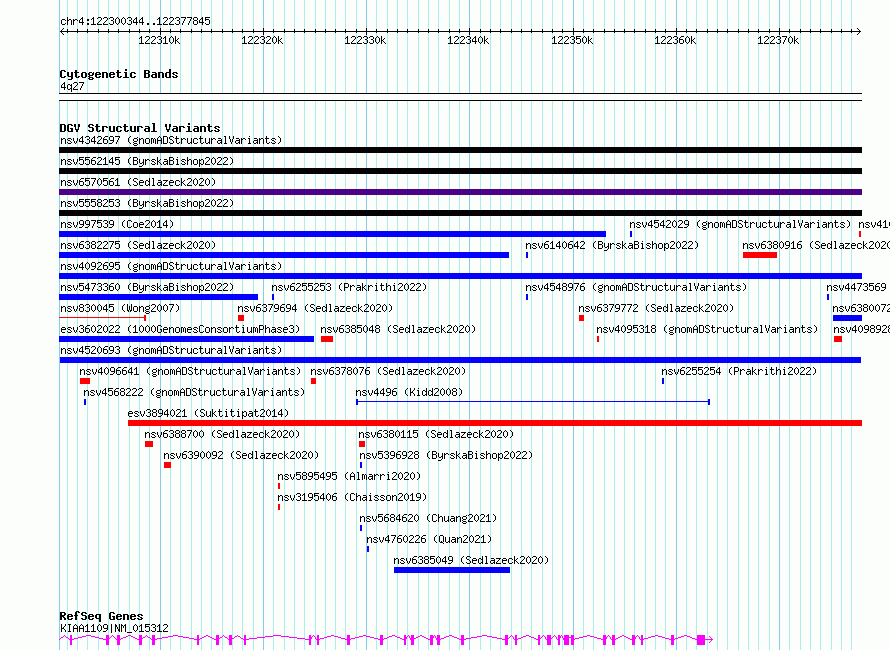
Task: Open the nsv4092695 gnomAD label
Action: (x=171, y=266)
